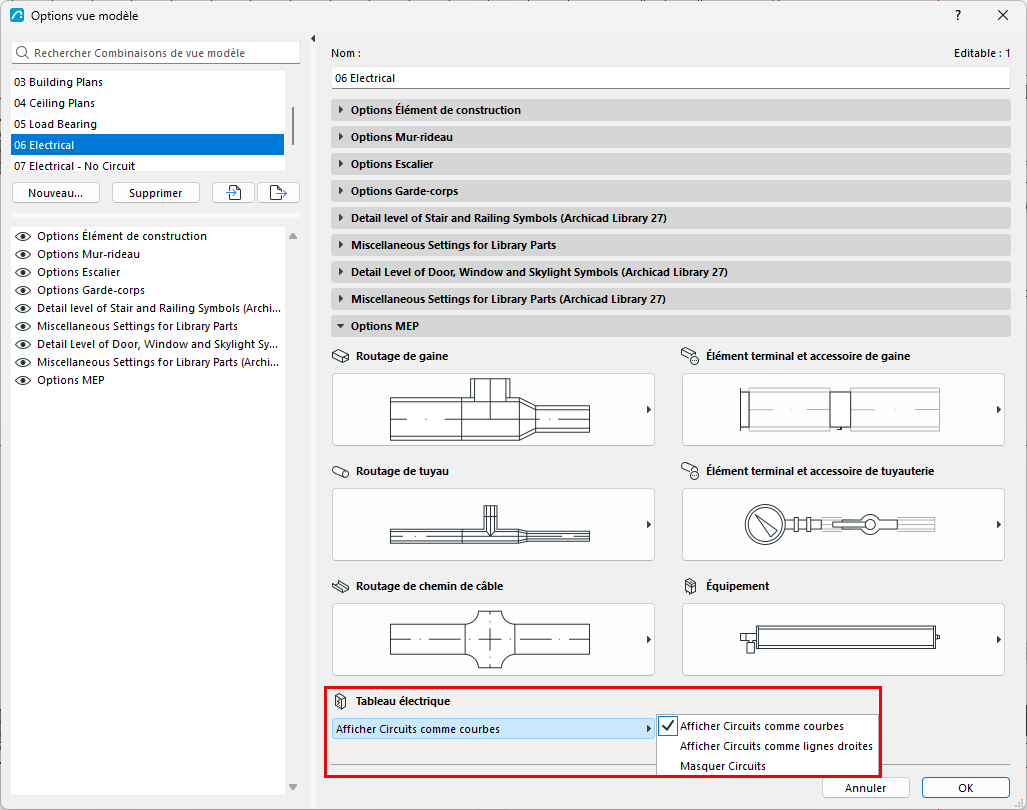Click the Rechercher Combinaisons search field
Screen dimensions: 1027x810
click(156, 53)
